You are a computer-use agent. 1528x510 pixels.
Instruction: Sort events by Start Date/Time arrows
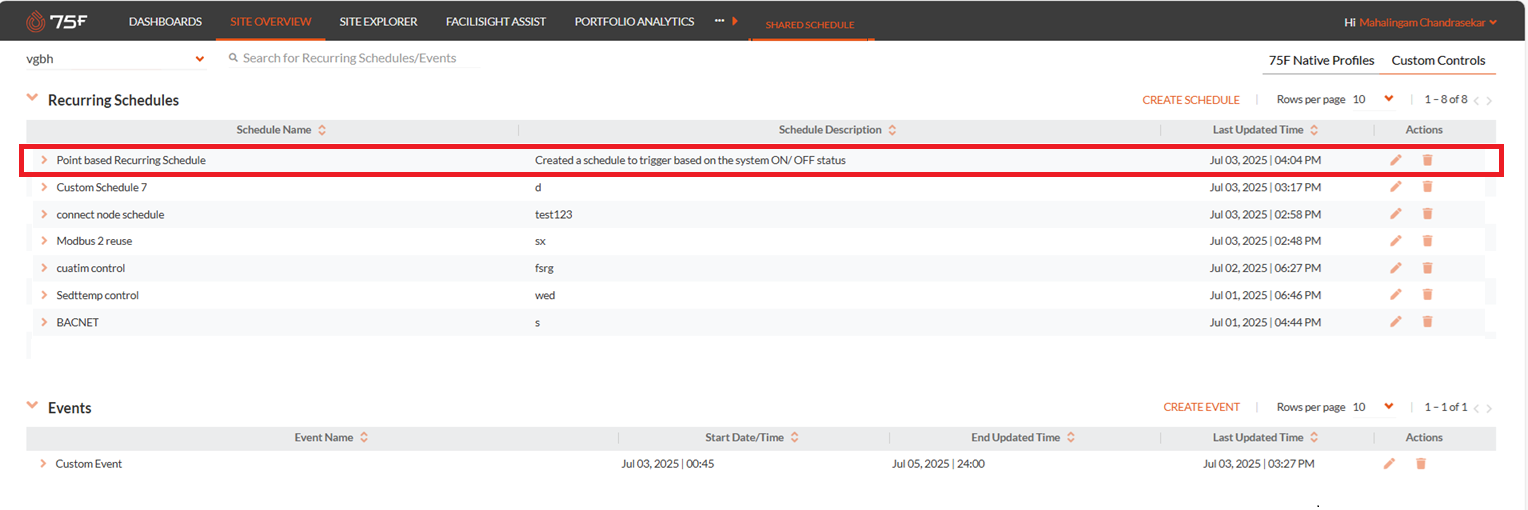click(x=795, y=438)
